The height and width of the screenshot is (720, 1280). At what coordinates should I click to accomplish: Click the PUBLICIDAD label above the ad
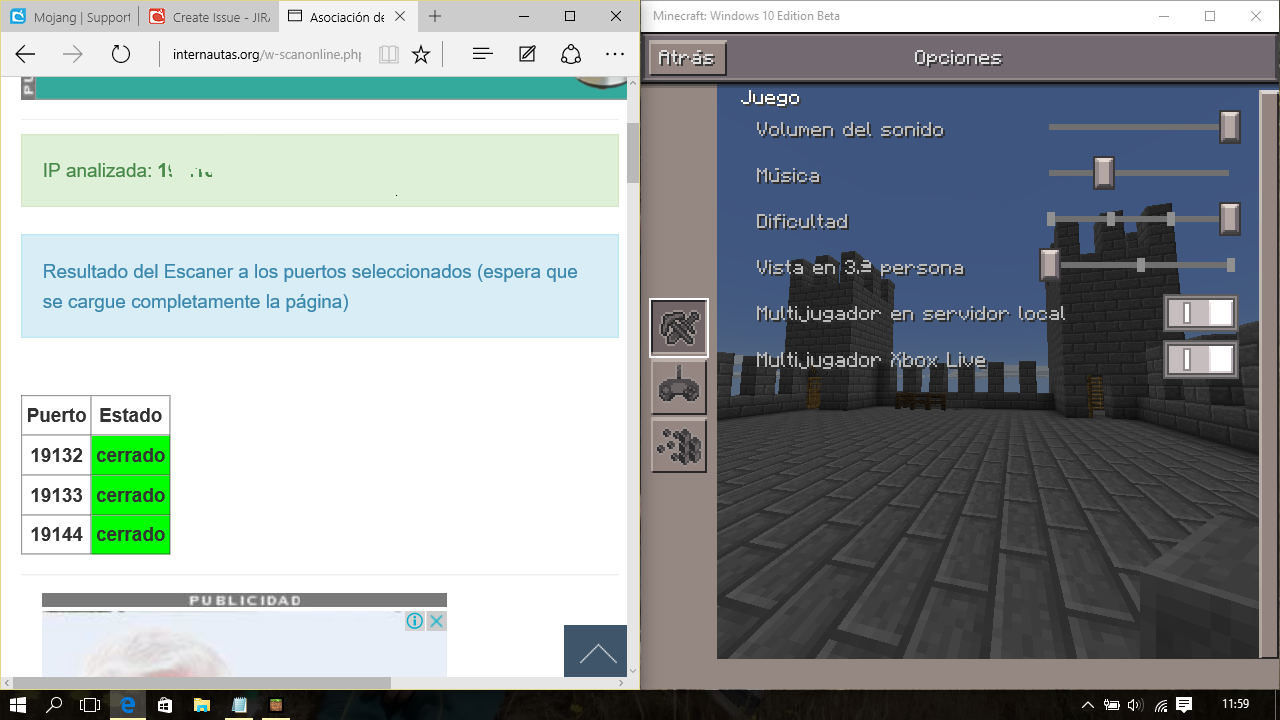click(245, 600)
